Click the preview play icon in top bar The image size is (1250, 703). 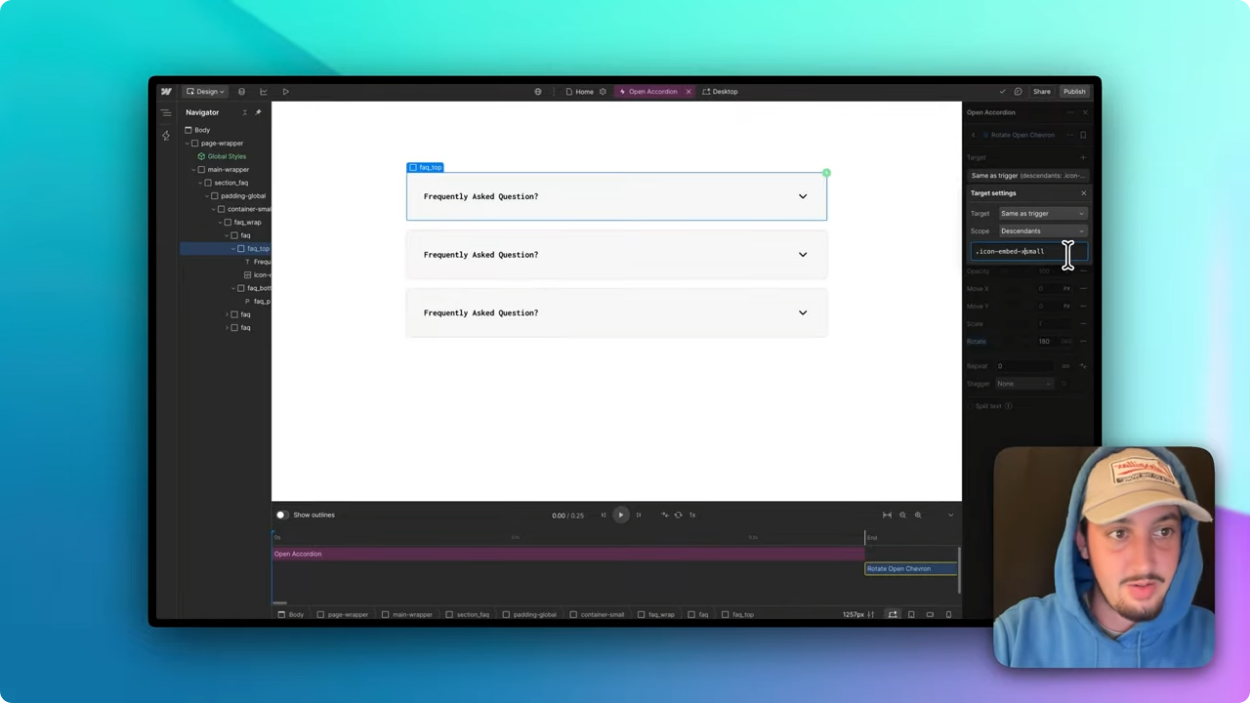[285, 91]
